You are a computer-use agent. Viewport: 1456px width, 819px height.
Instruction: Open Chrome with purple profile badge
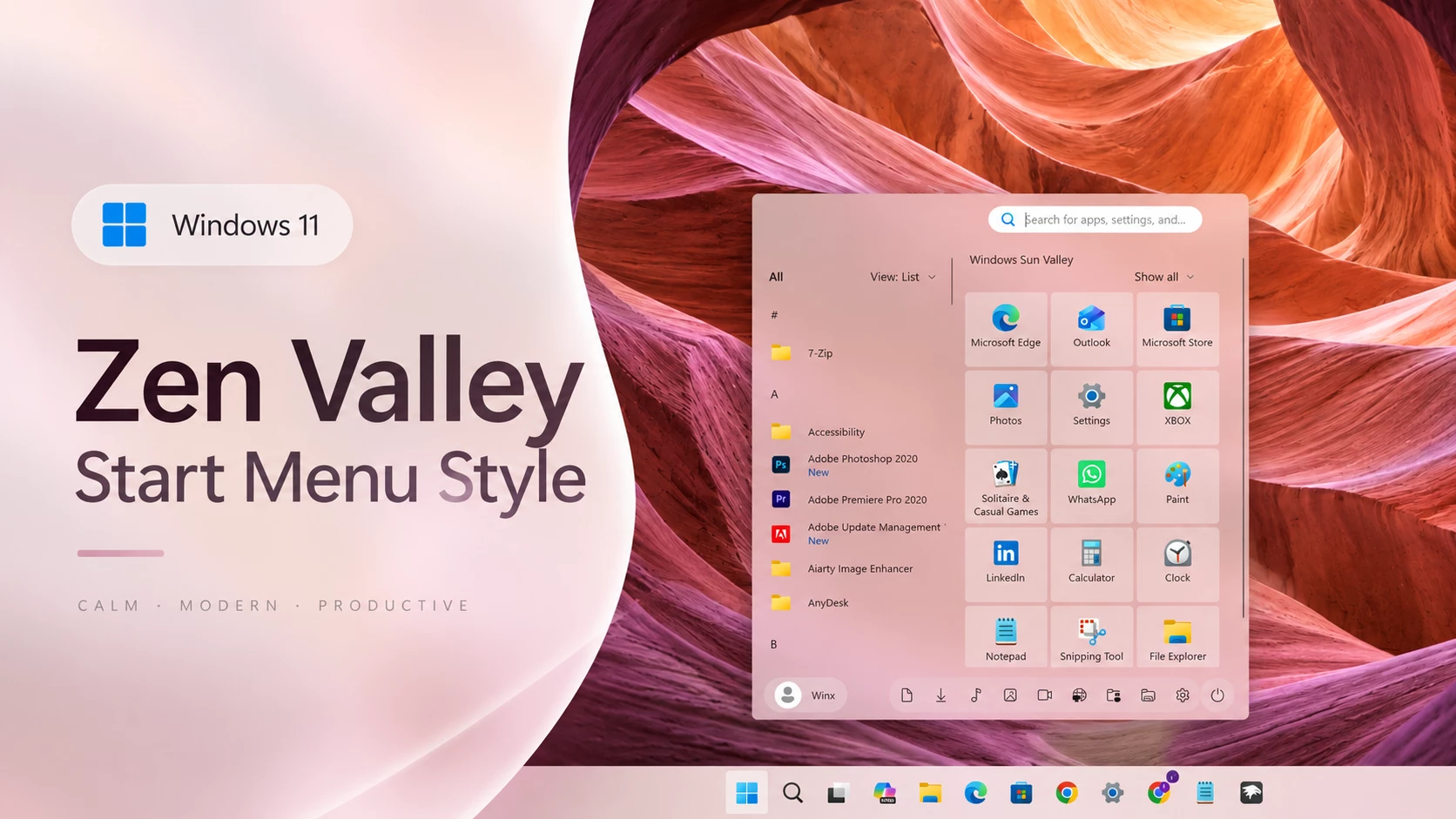[x=1159, y=790]
